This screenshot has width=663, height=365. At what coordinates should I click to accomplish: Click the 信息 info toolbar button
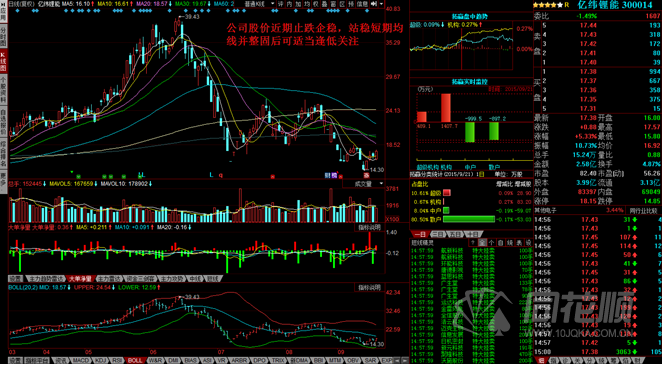[x=362, y=4]
